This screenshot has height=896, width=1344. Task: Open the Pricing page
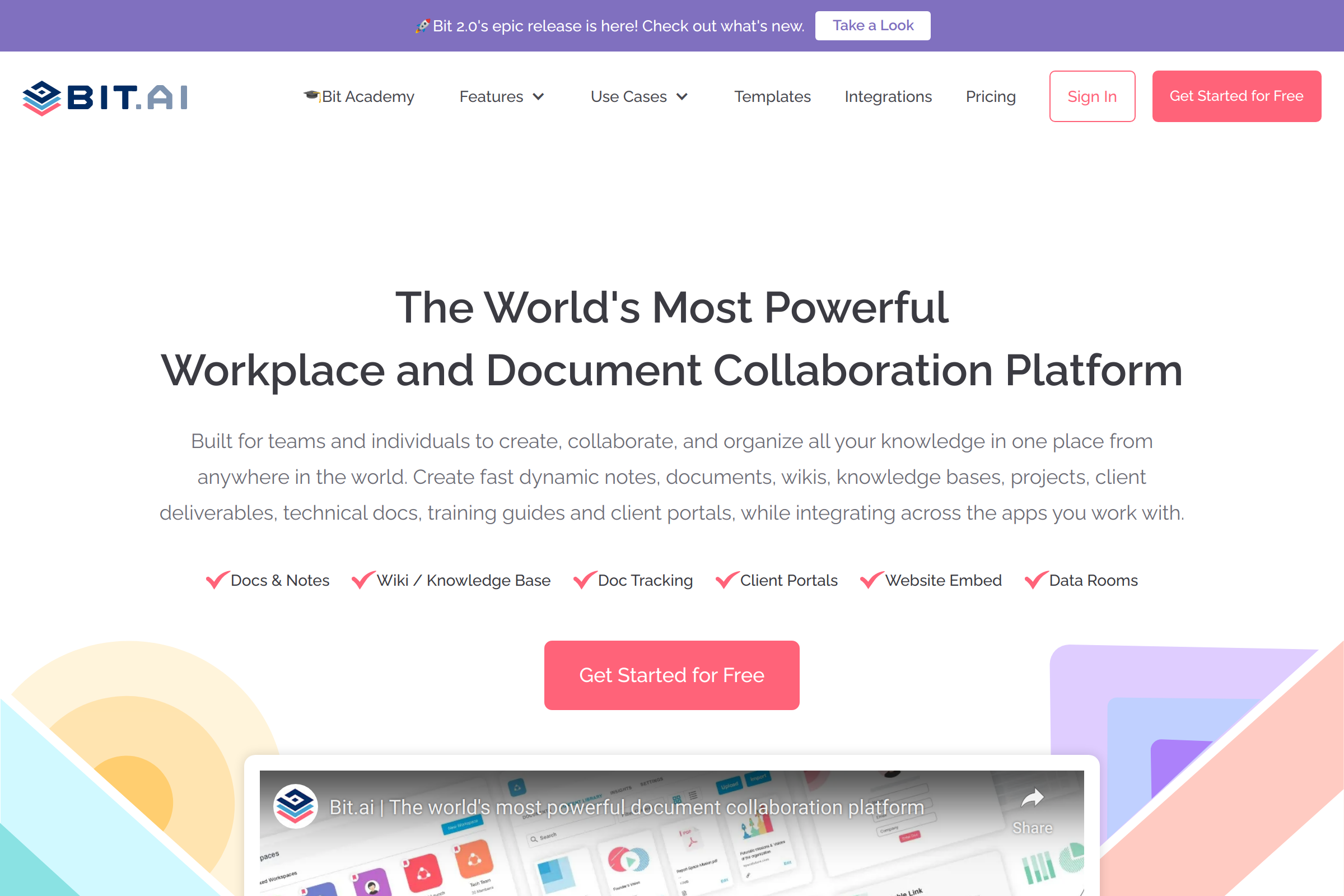[x=990, y=96]
